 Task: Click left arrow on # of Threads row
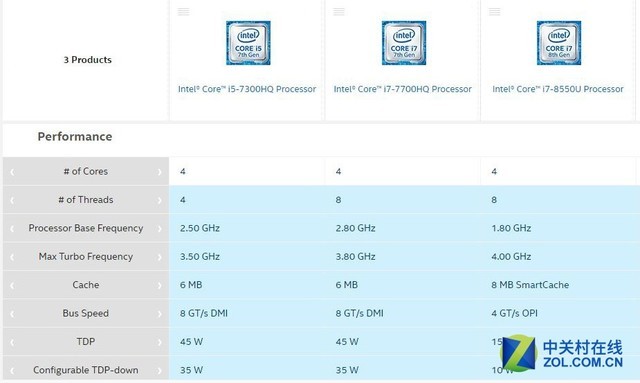(12, 200)
